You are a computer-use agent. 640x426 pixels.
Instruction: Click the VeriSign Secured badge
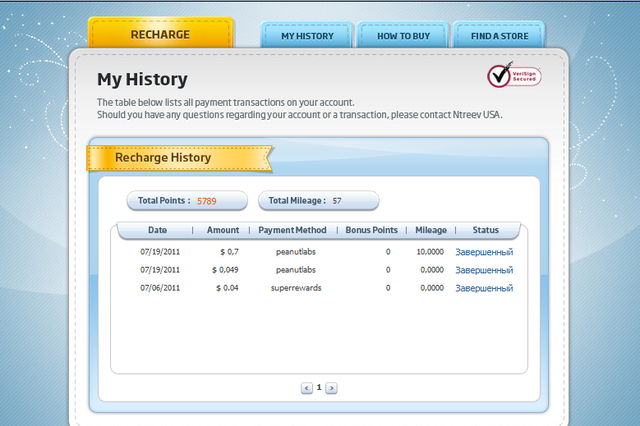[514, 75]
